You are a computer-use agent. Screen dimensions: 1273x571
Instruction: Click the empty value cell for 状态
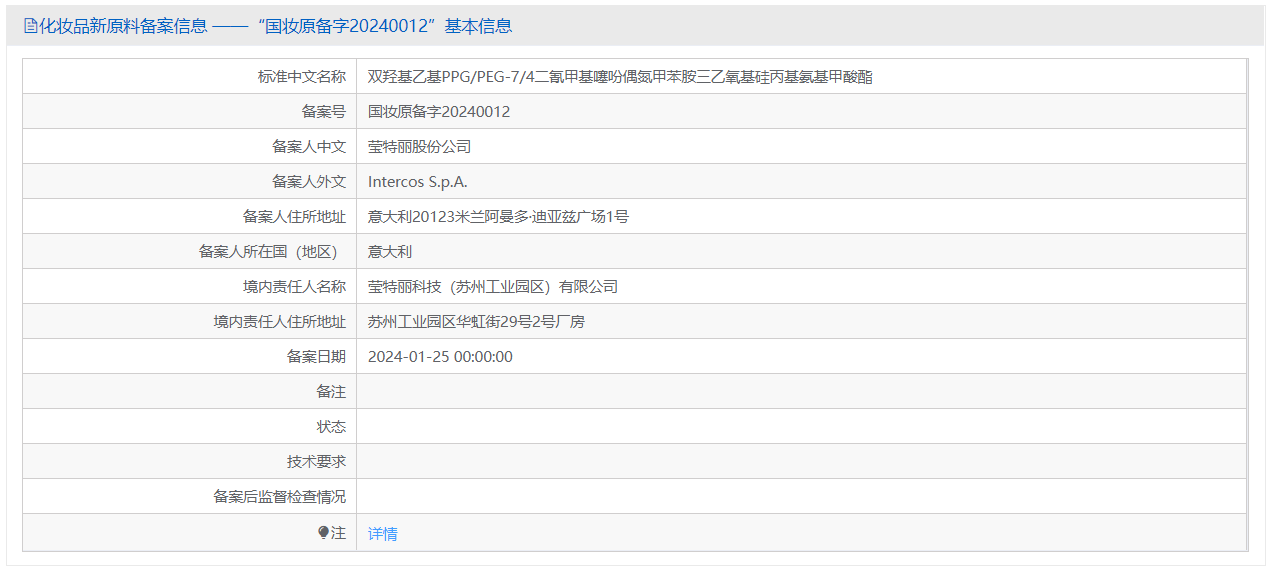click(800, 426)
